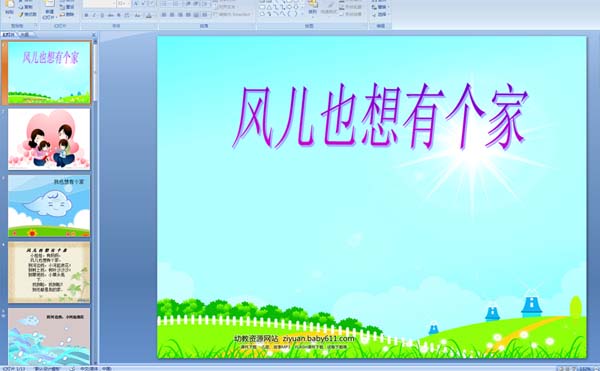Open the font name combo box
The height and width of the screenshot is (371, 600).
pos(99,4)
